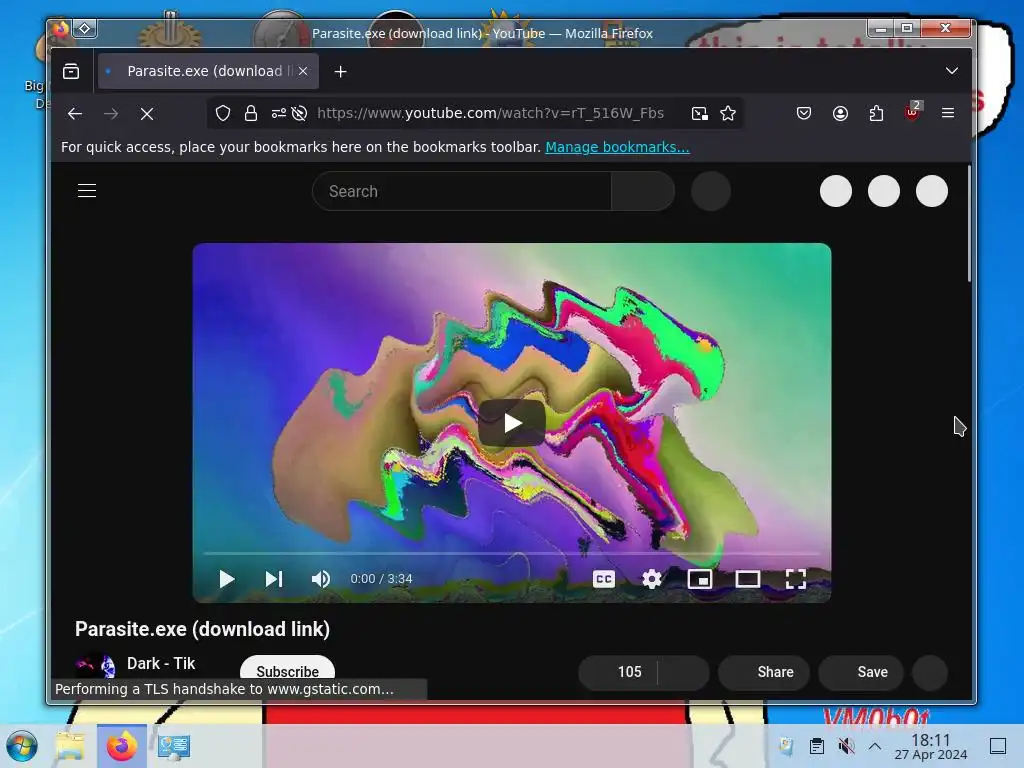Open the Firefox application menu

coord(948,113)
